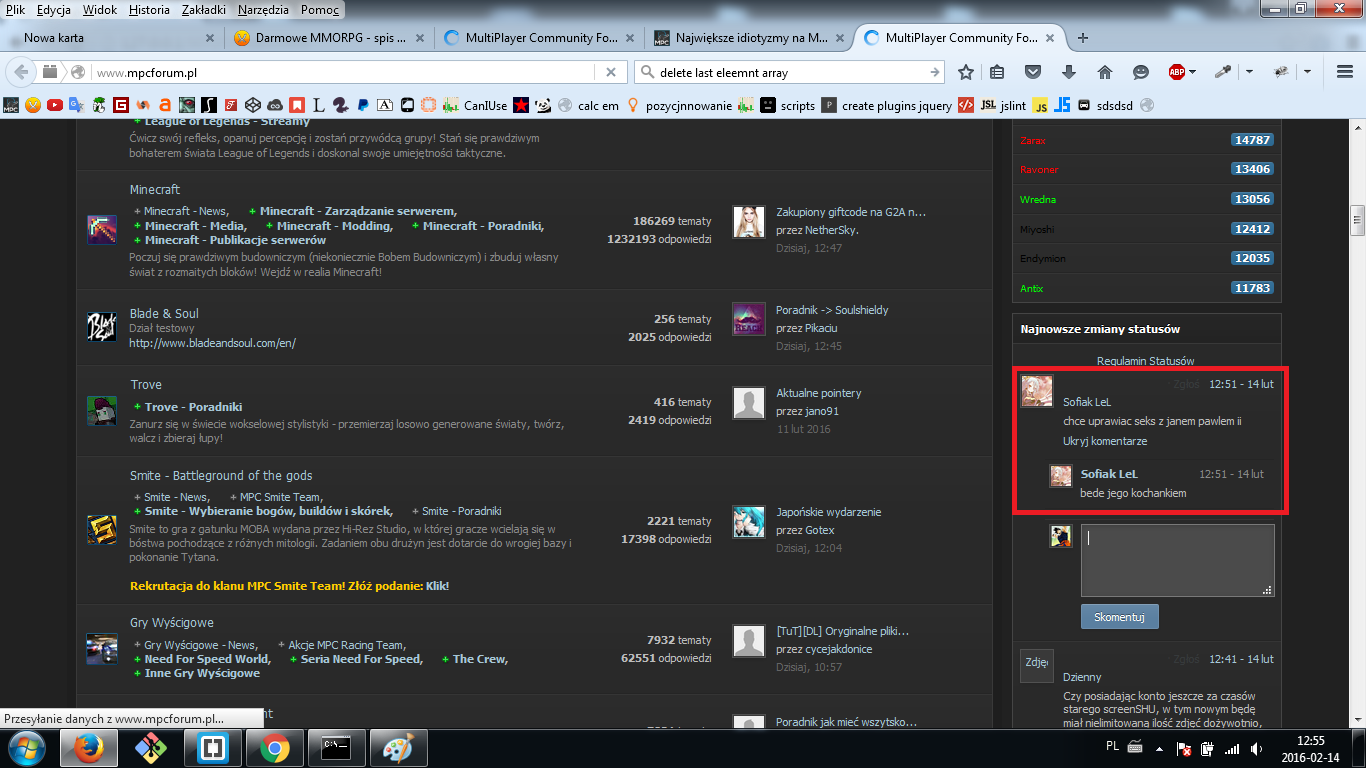
Task: Open the Narzędzia menu
Action: pyautogui.click(x=263, y=10)
